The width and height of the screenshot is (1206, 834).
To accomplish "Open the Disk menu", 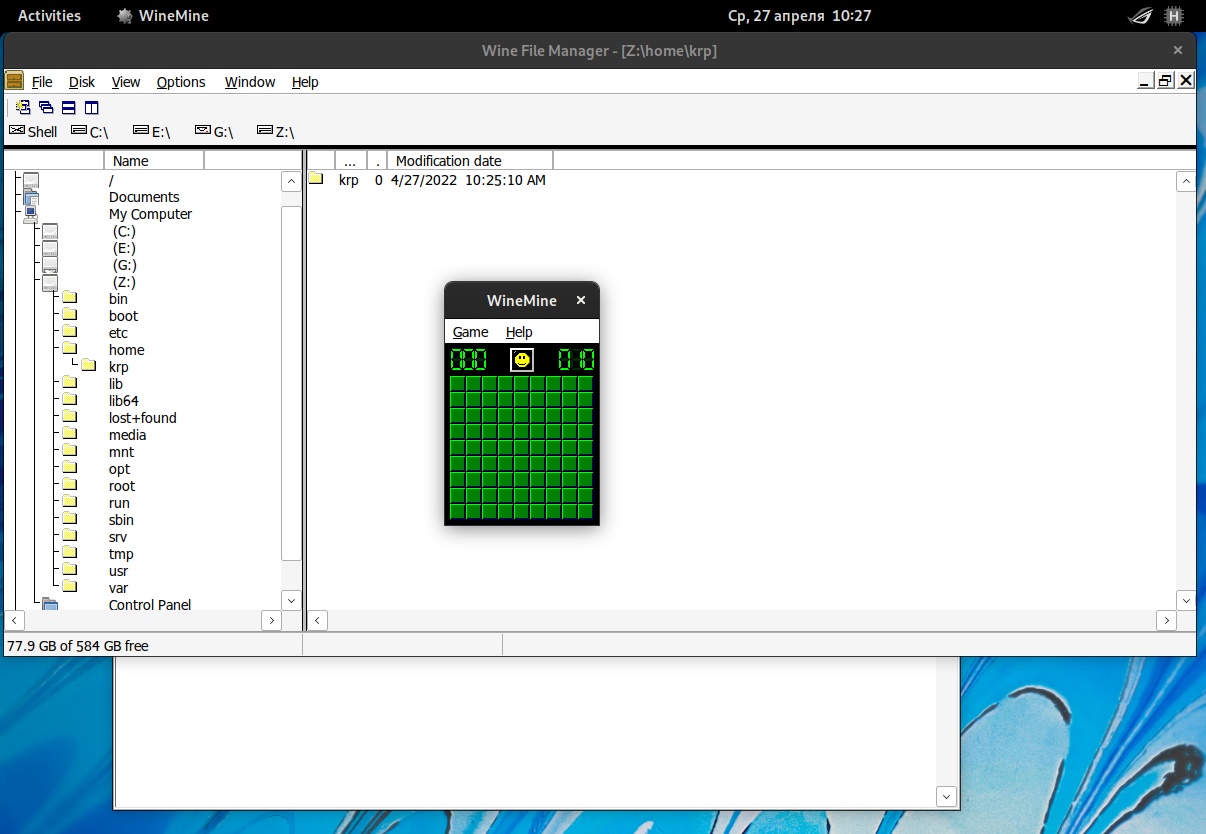I will 82,82.
